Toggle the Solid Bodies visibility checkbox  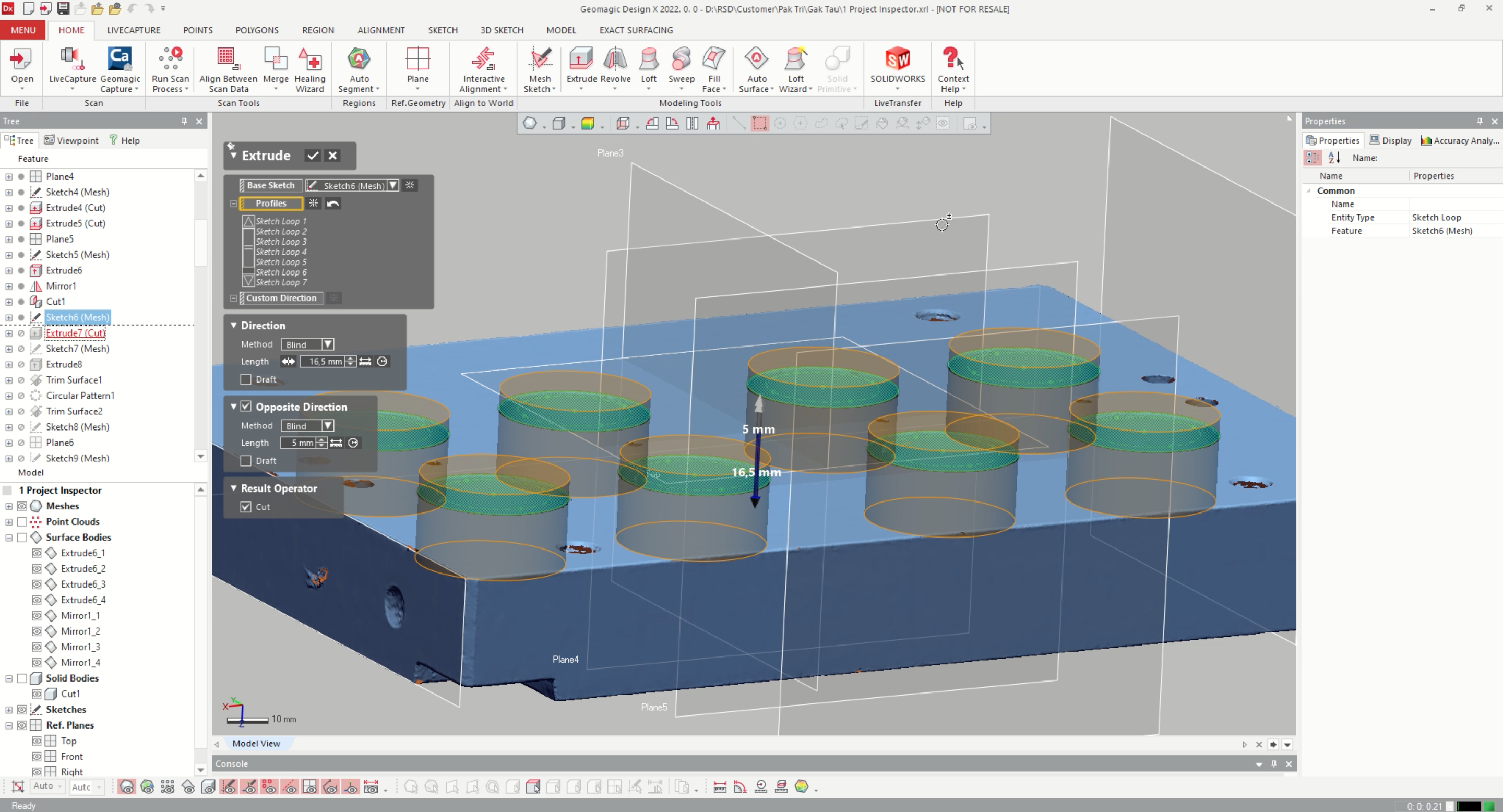(22, 678)
